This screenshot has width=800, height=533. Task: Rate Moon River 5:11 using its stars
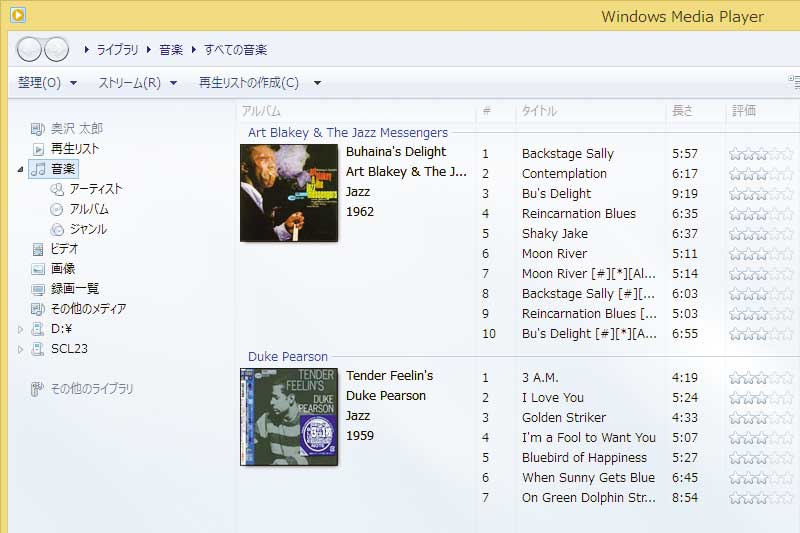pyautogui.click(x=761, y=253)
